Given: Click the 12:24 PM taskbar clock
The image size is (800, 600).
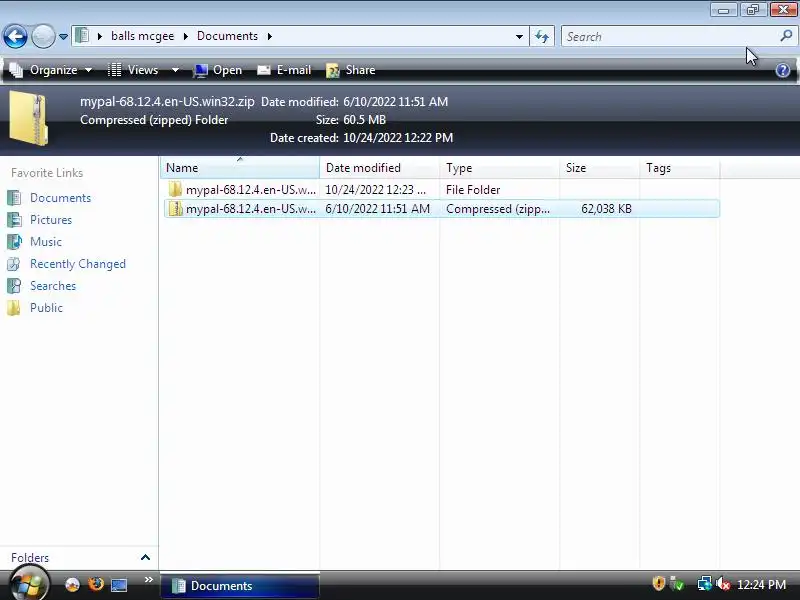Looking at the screenshot, I should [761, 584].
